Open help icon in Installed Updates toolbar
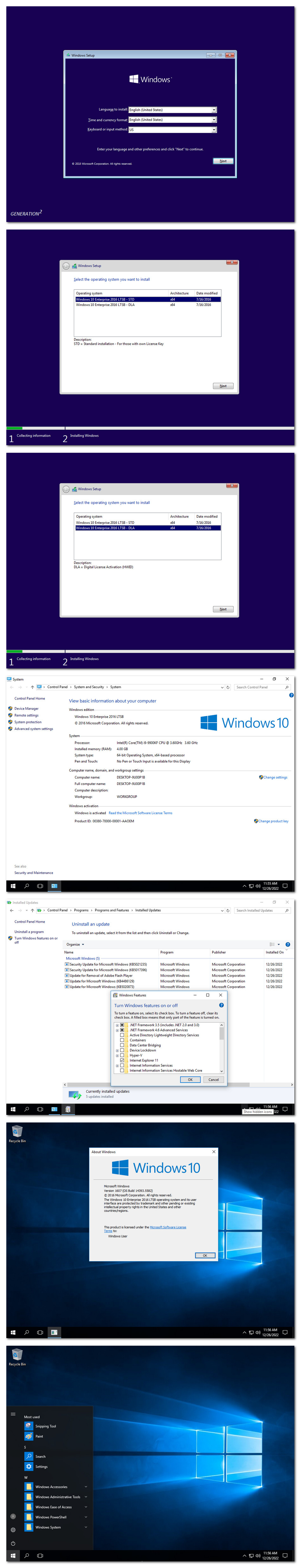This screenshot has height=1568, width=301. [x=288, y=945]
